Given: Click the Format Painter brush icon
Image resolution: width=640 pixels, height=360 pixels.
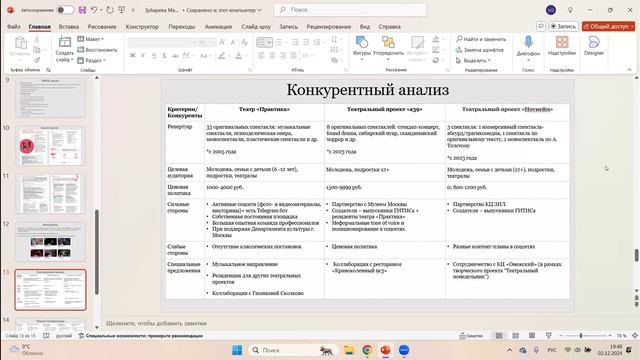Looking at the screenshot, I should (x=37, y=60).
